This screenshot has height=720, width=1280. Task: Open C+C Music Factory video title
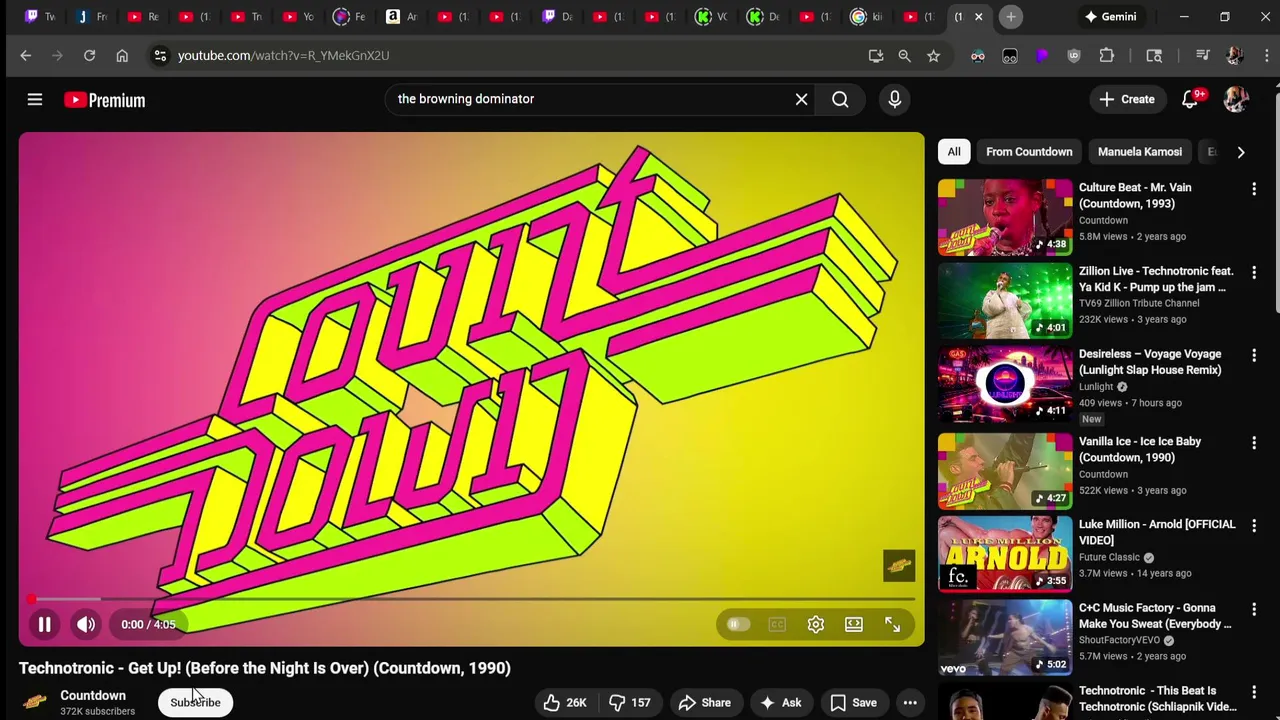pos(1155,616)
